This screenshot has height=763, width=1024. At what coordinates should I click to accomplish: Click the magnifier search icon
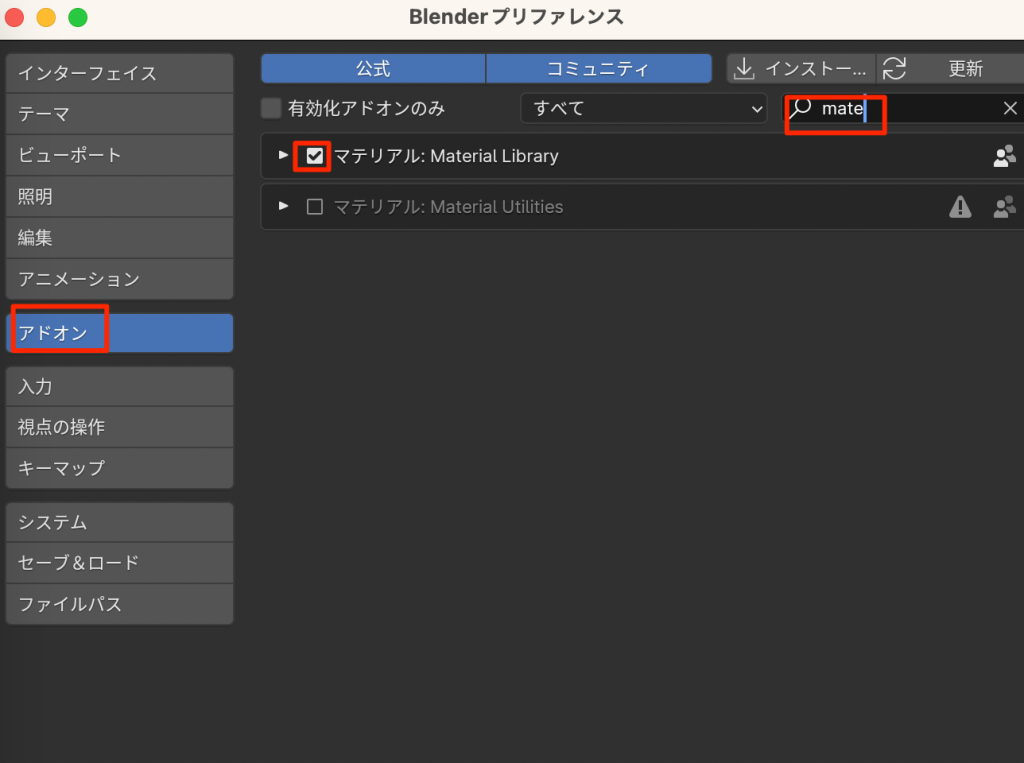tap(801, 109)
